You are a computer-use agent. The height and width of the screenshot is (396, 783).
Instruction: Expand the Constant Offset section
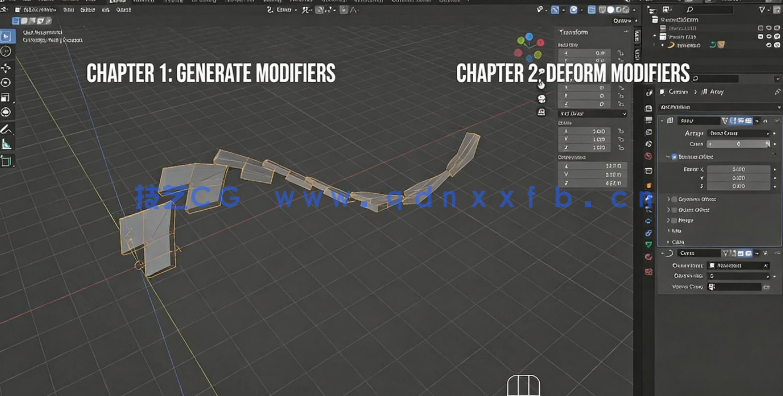pos(668,199)
